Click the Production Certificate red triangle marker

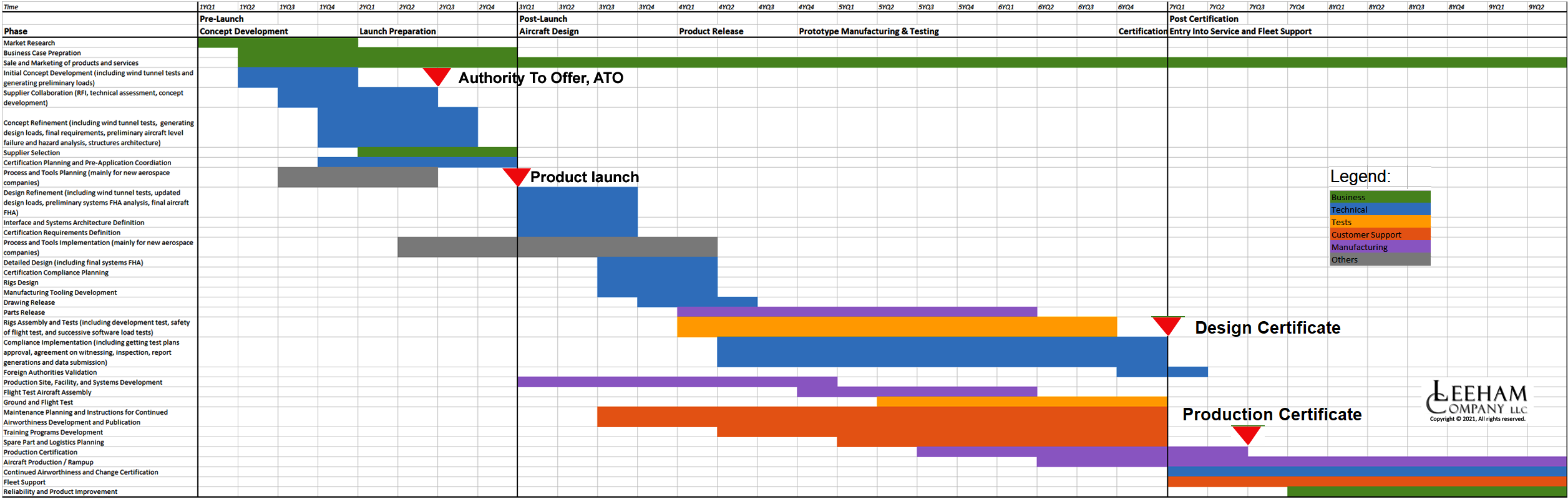pos(1247,435)
